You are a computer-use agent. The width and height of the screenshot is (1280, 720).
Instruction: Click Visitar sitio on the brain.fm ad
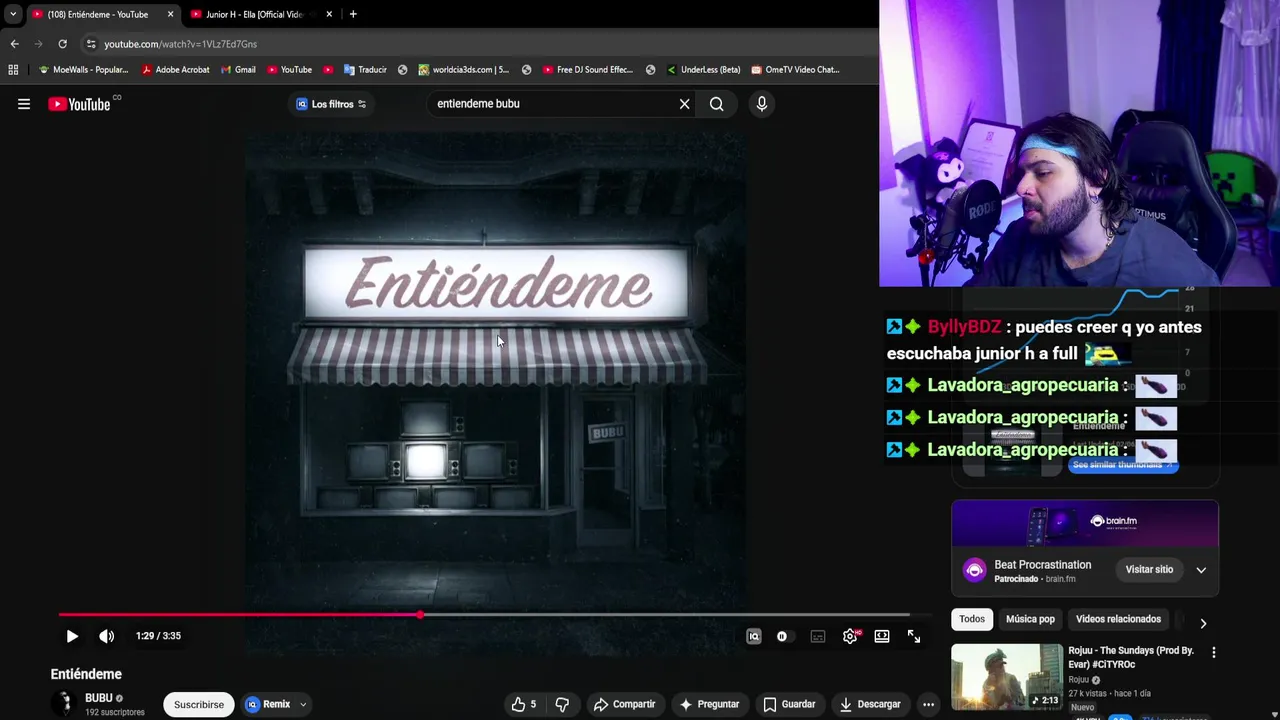coord(1149,570)
